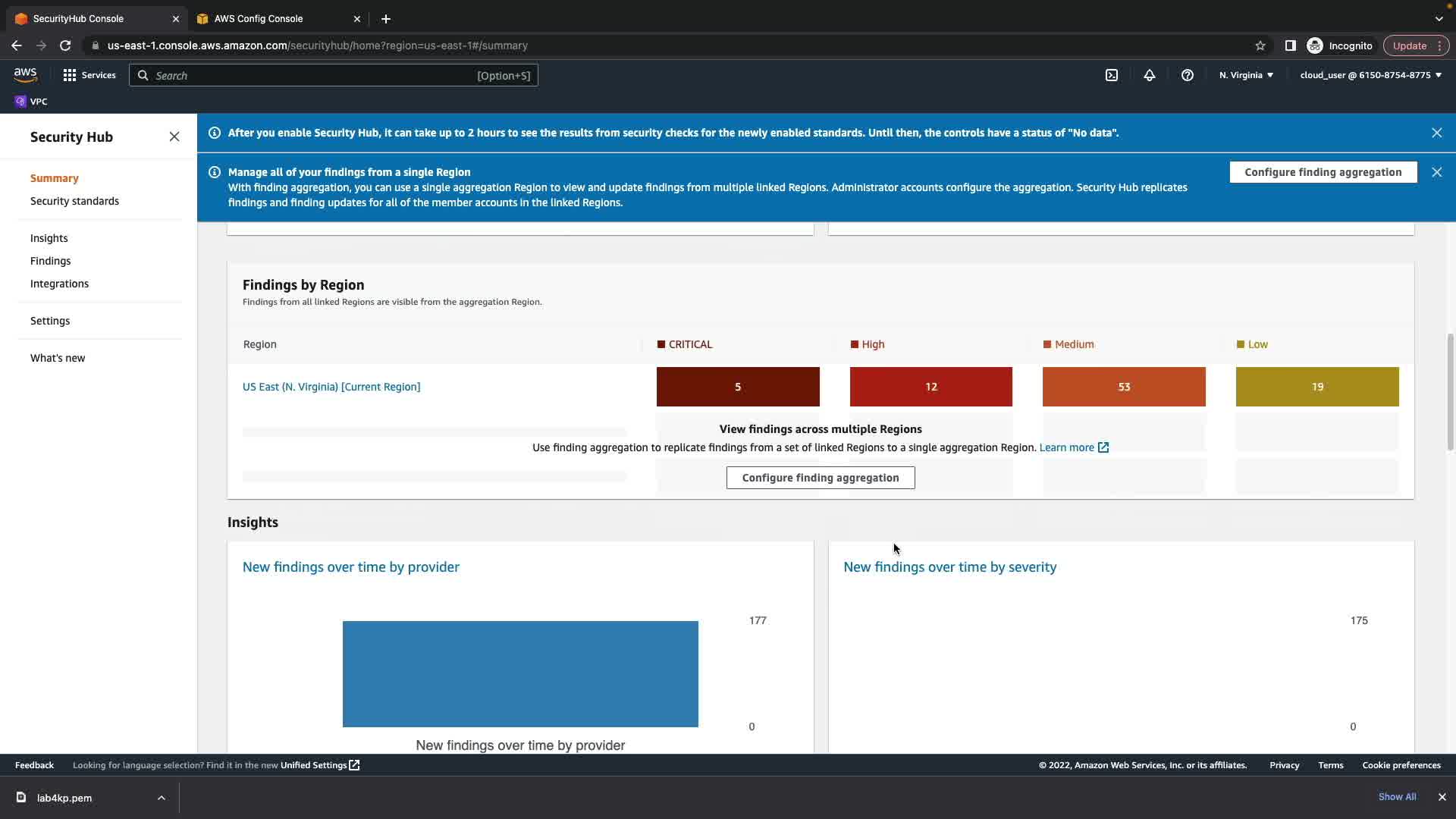Viewport: 1456px width, 819px height.
Task: Switch to AWS Config Console tab
Action: point(259,18)
